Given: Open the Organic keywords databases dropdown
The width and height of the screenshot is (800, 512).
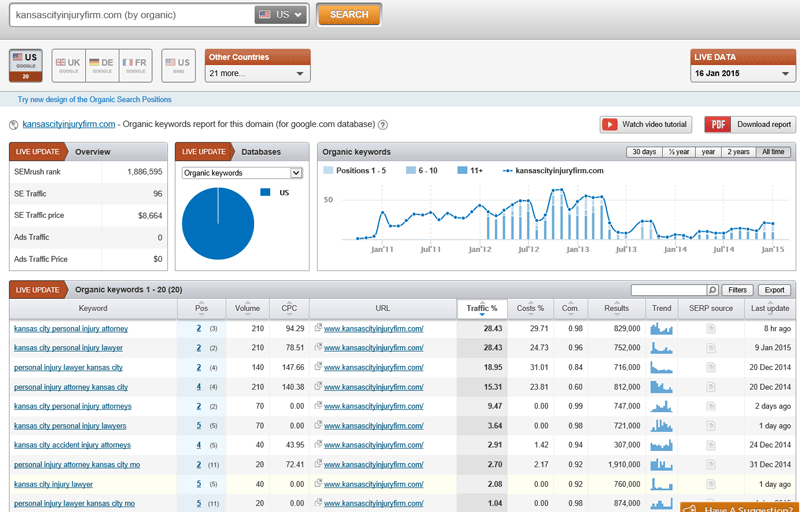Looking at the screenshot, I should pyautogui.click(x=242, y=173).
